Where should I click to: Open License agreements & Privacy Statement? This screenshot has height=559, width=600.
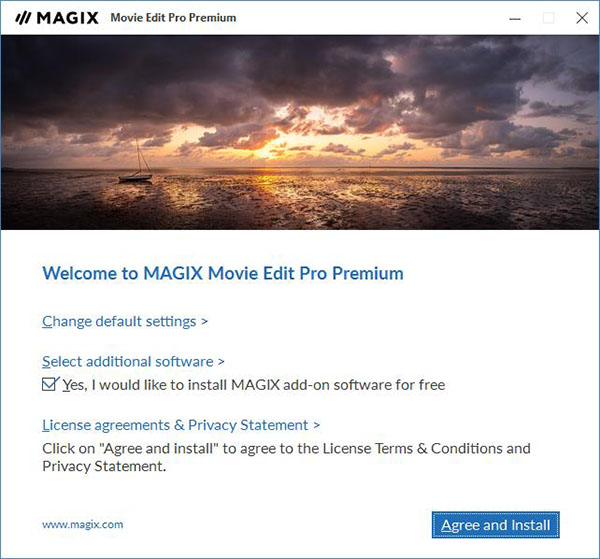coord(175,425)
